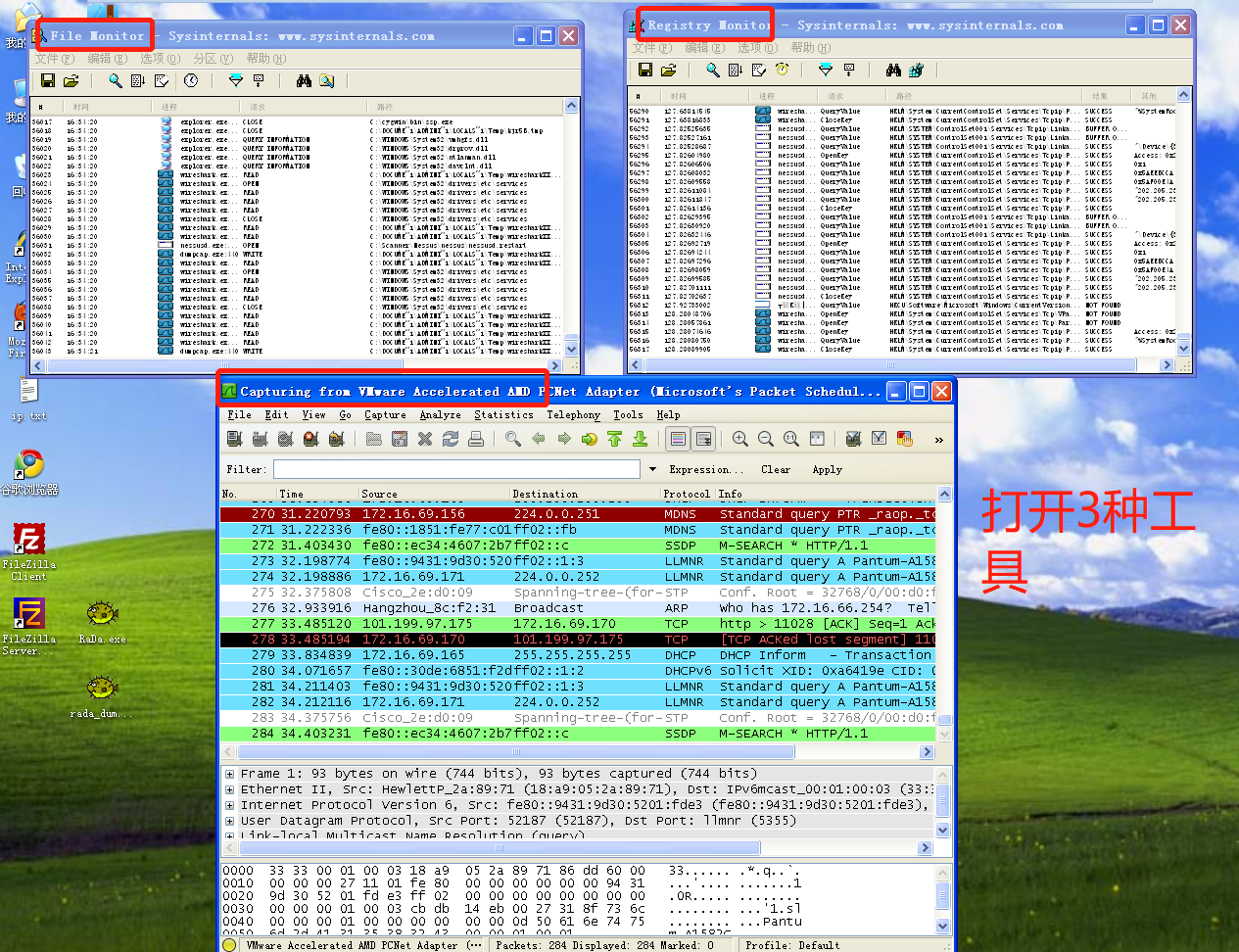This screenshot has width=1239, height=952.
Task: Zoom out Wireshark packet text
Action: 766,439
